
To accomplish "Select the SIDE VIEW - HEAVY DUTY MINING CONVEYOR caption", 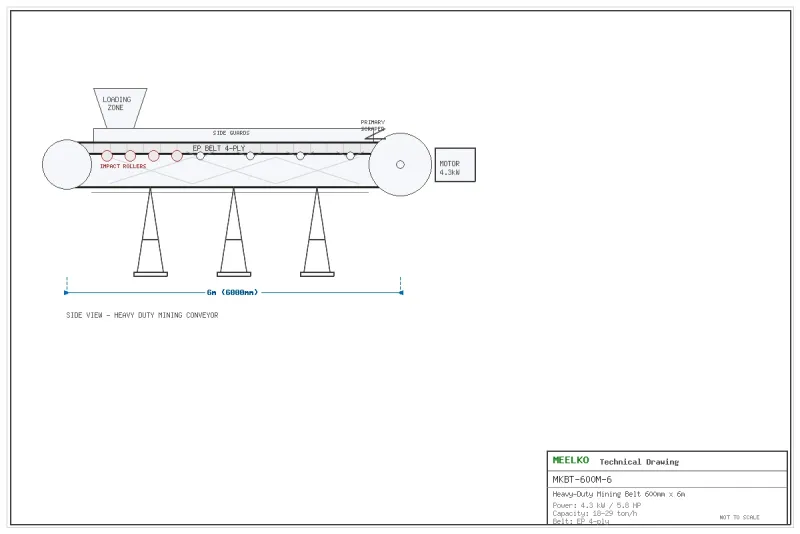I will tap(142, 315).
